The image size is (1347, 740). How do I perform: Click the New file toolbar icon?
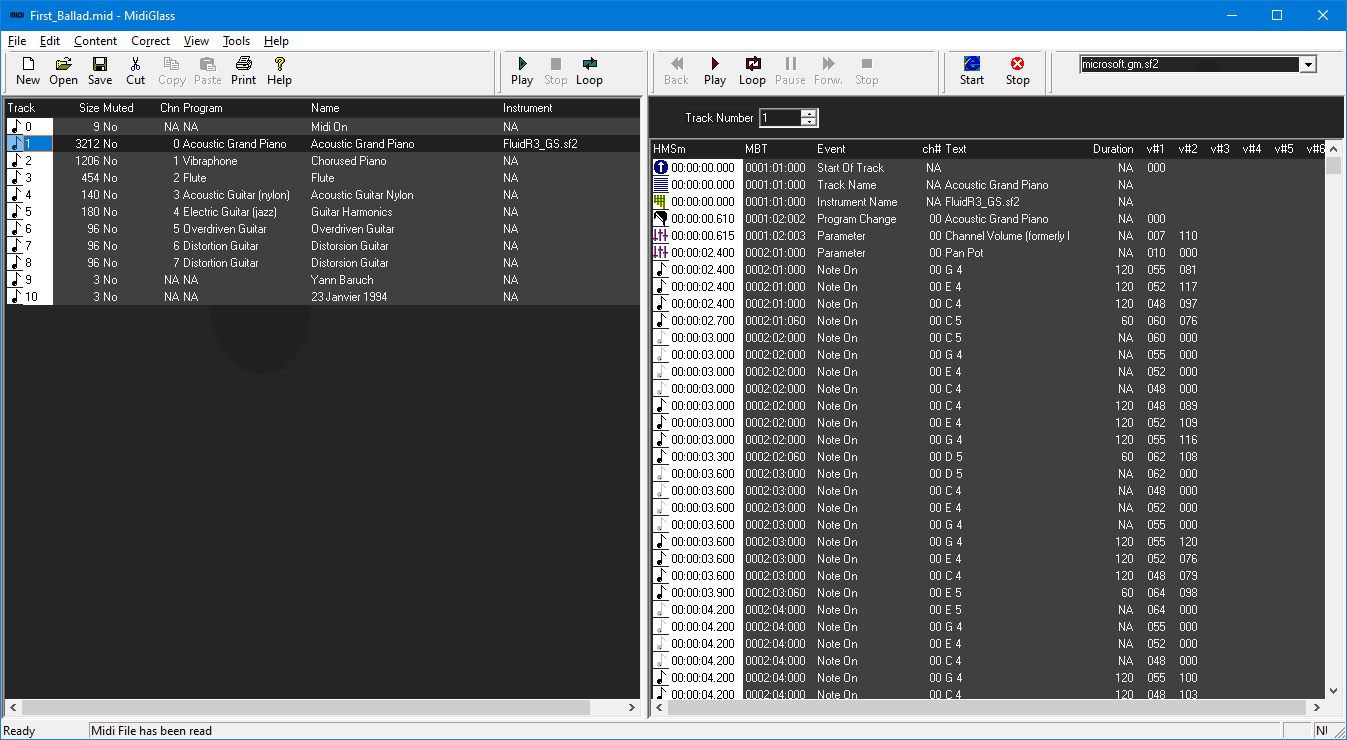coord(28,71)
